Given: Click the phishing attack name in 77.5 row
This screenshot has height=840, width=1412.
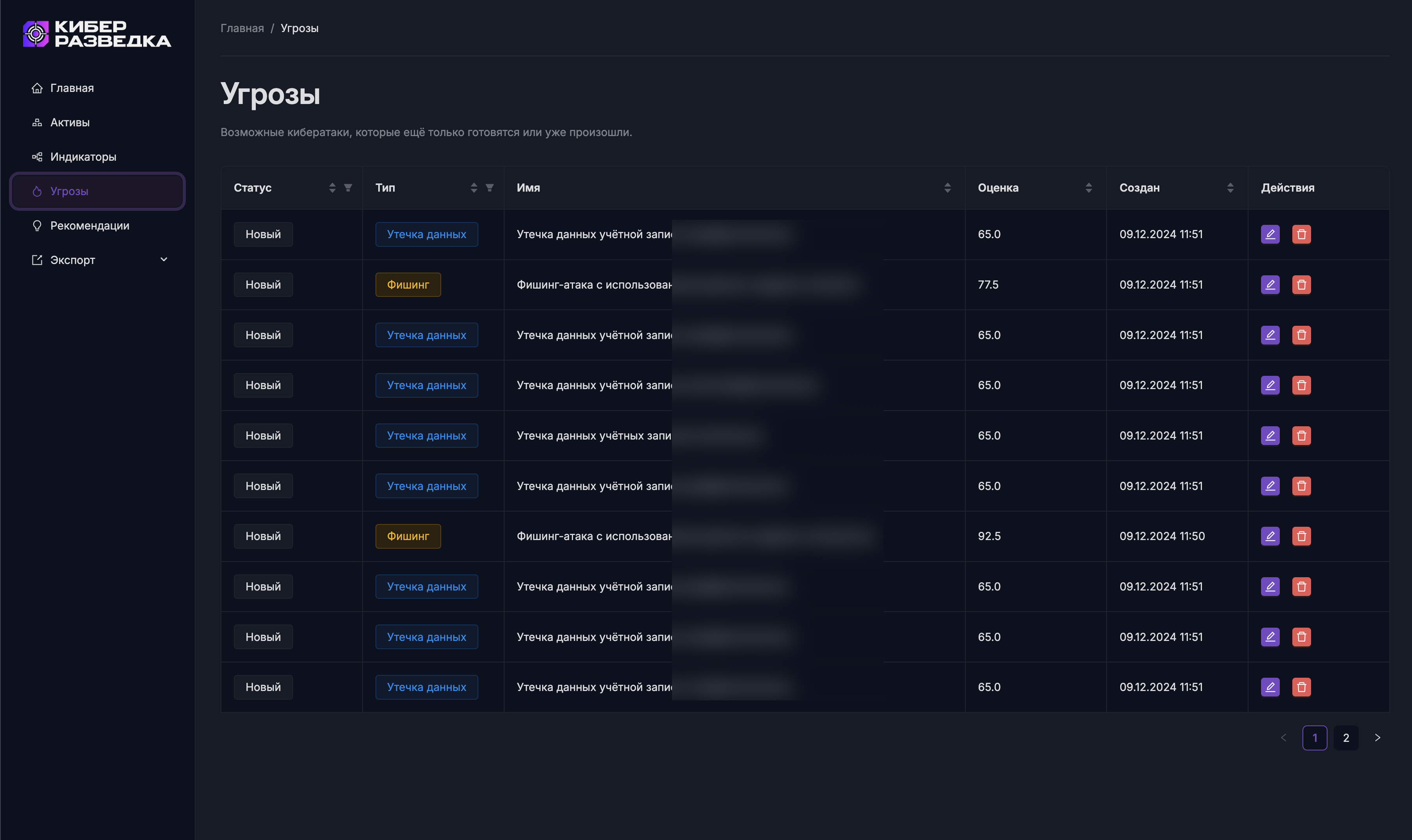Looking at the screenshot, I should tap(594, 285).
